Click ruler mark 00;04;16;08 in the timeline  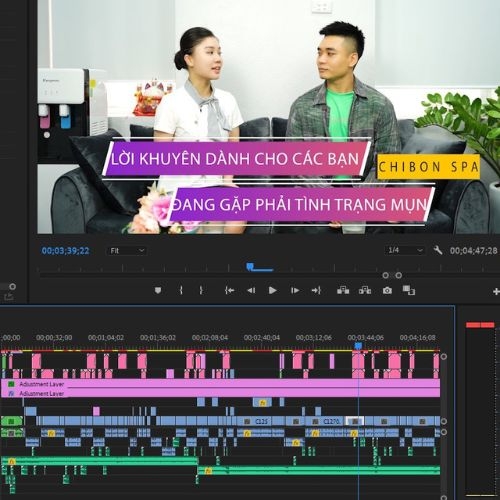[418, 338]
